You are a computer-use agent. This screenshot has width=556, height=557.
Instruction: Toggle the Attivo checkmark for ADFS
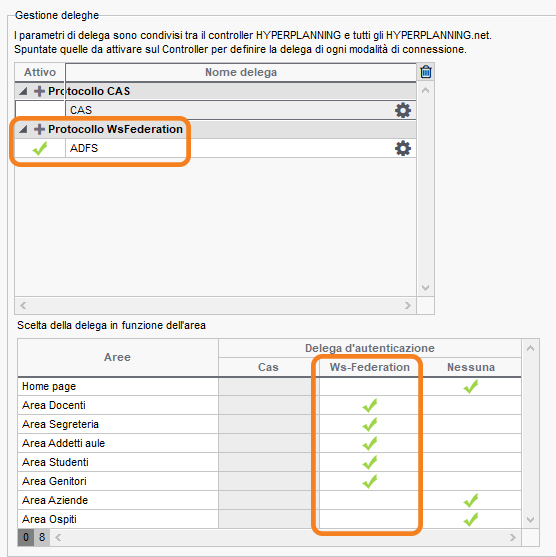(40, 148)
